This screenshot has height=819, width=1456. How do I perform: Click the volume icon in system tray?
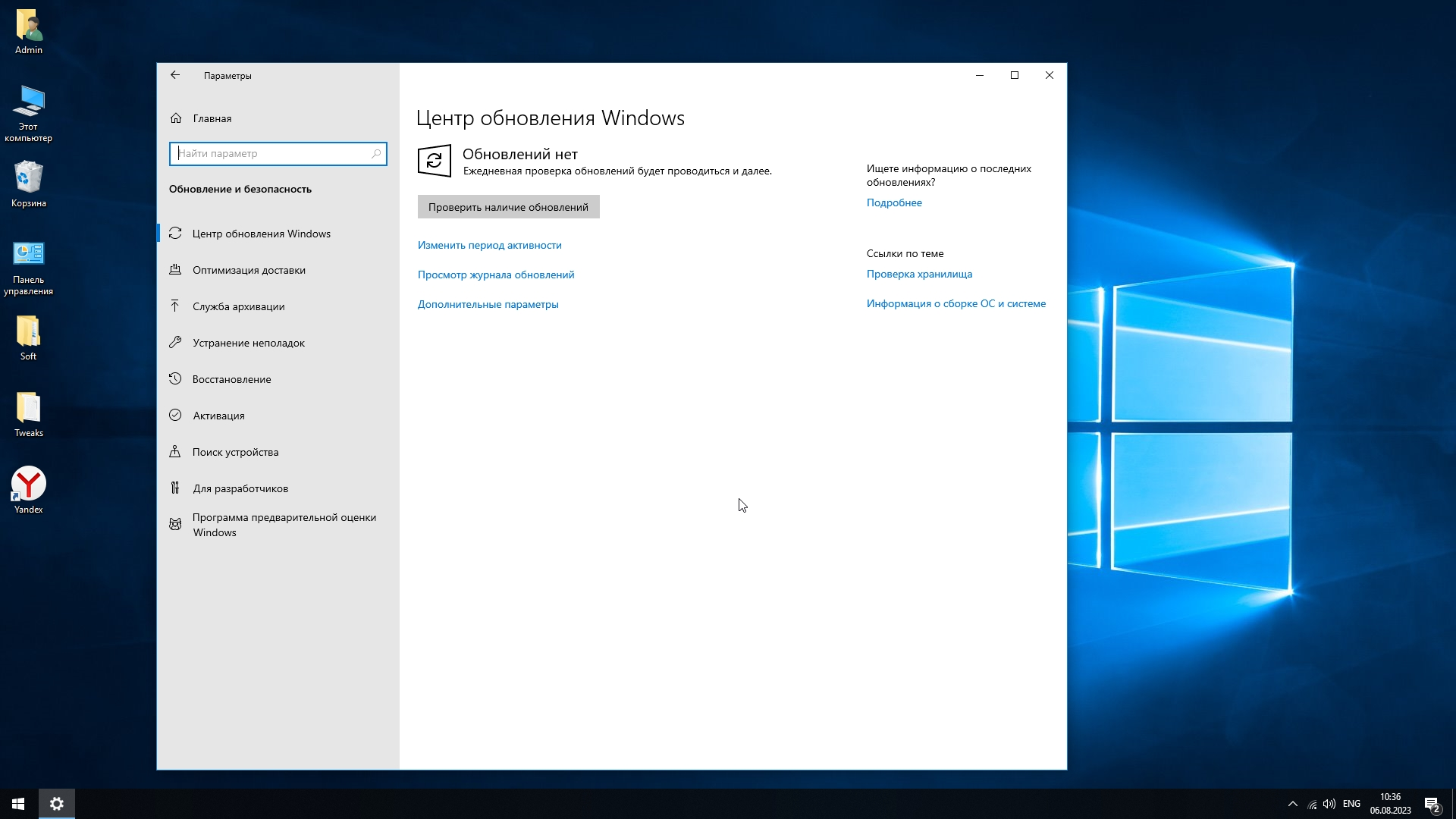tap(1329, 804)
